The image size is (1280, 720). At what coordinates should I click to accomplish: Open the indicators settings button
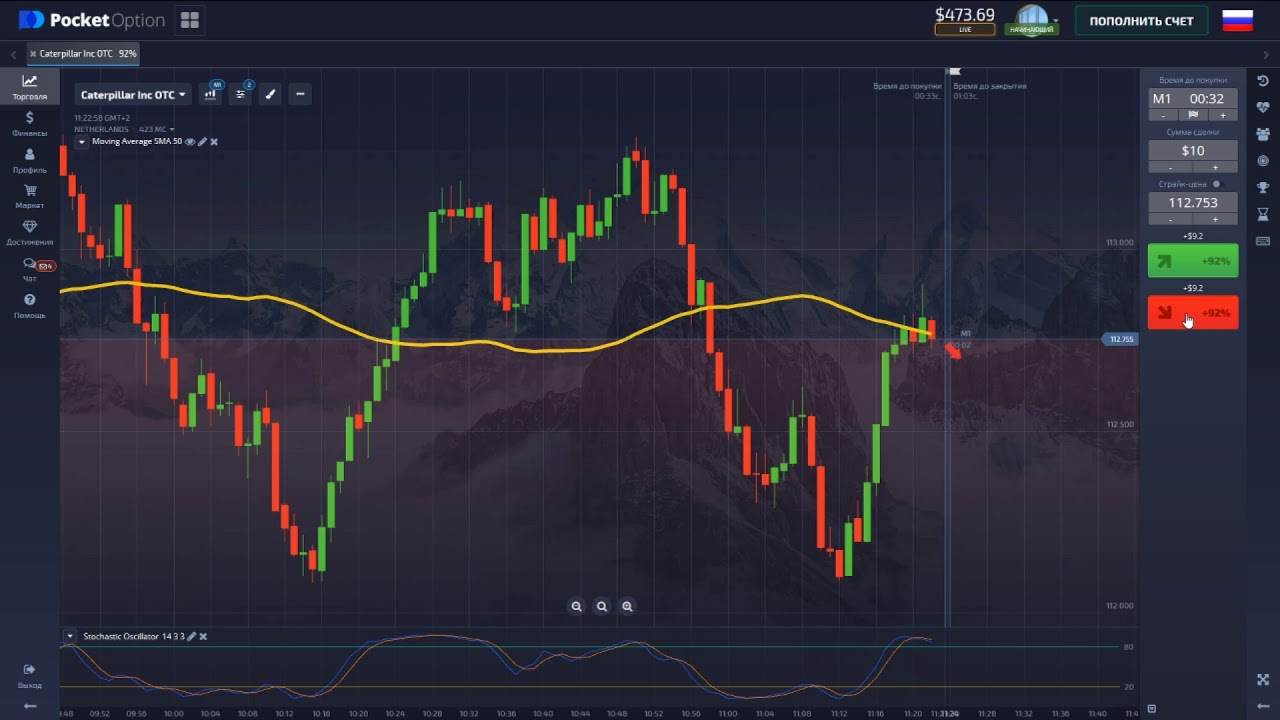[241, 94]
